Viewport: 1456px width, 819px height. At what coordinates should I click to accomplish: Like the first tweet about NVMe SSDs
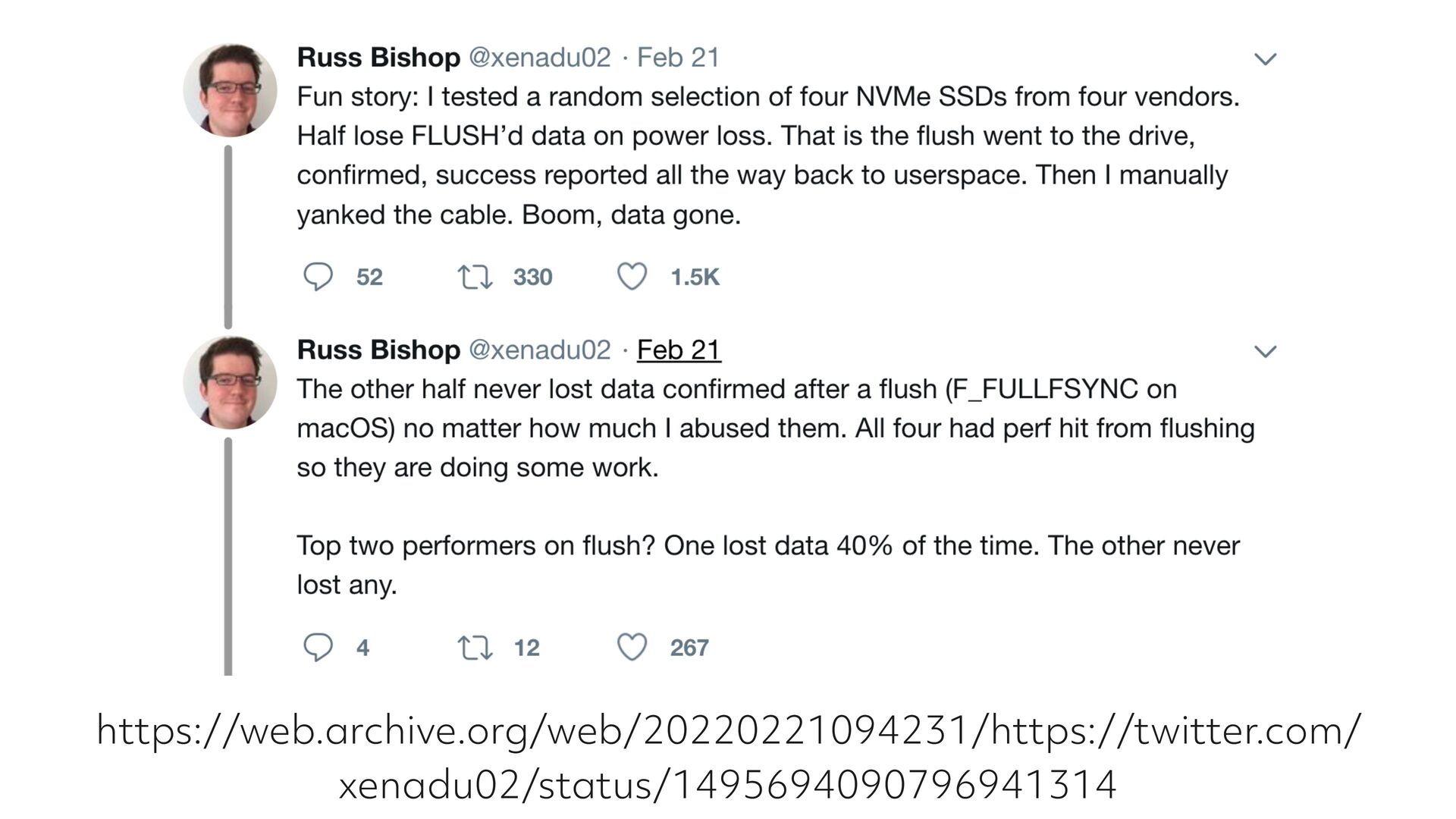(632, 277)
